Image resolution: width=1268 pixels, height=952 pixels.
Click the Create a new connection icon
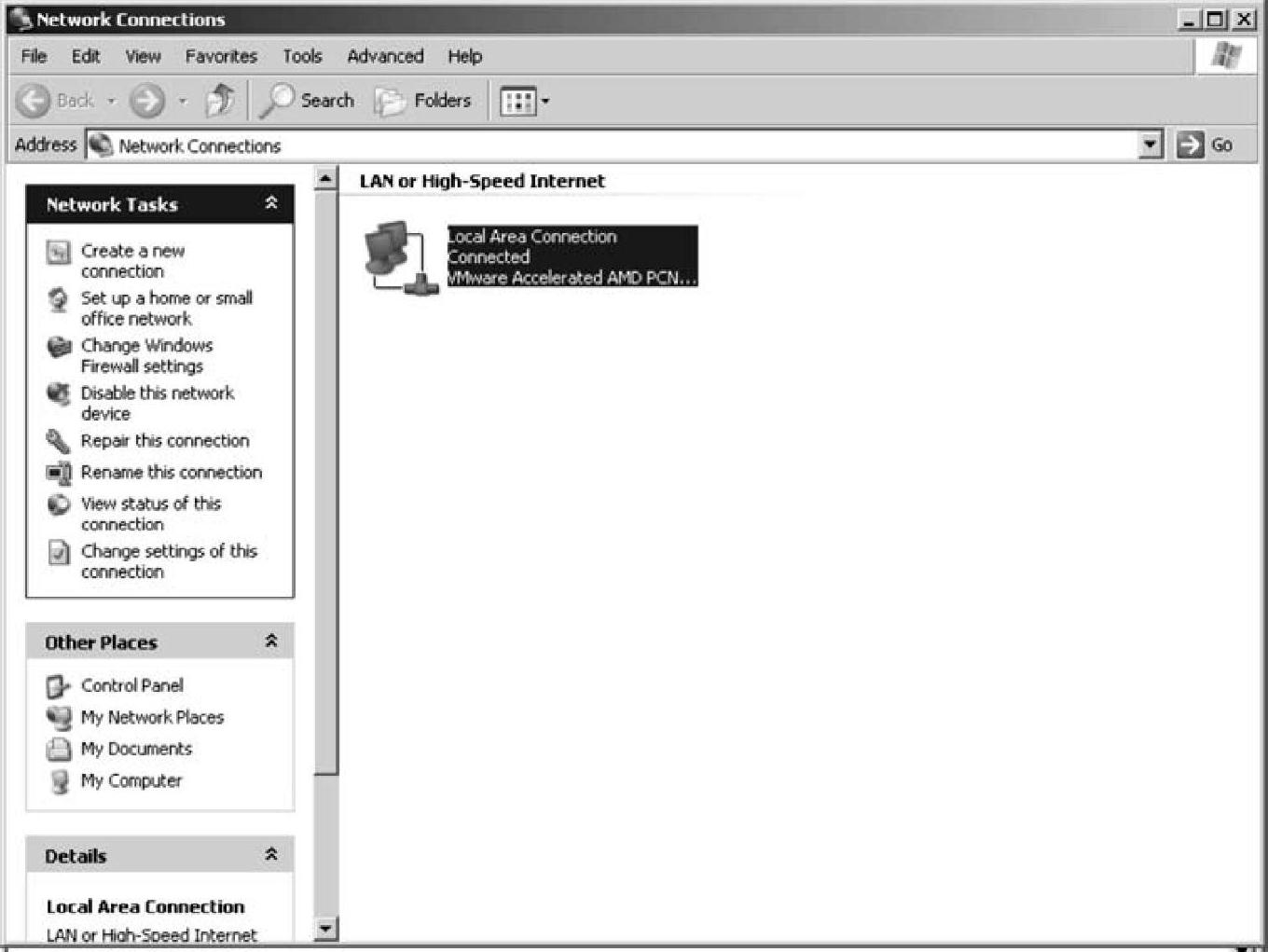tap(59, 252)
